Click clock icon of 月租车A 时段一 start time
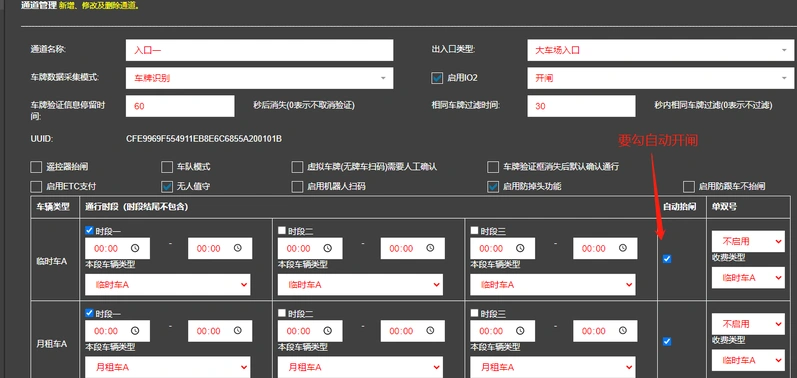 click(135, 331)
